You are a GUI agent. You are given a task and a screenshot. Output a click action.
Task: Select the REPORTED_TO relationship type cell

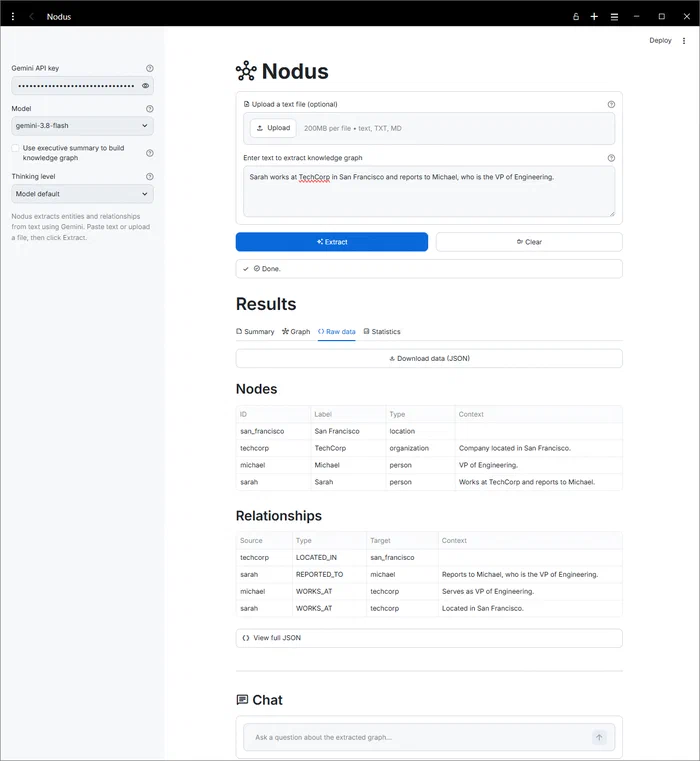point(330,574)
